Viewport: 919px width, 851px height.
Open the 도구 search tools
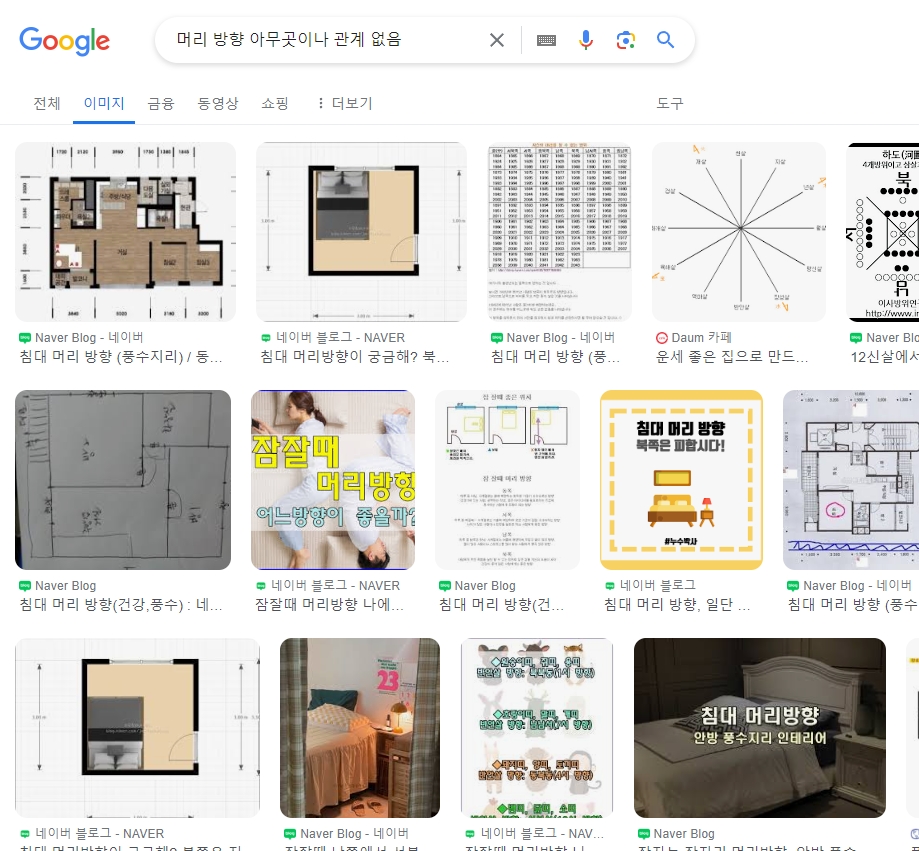point(669,103)
